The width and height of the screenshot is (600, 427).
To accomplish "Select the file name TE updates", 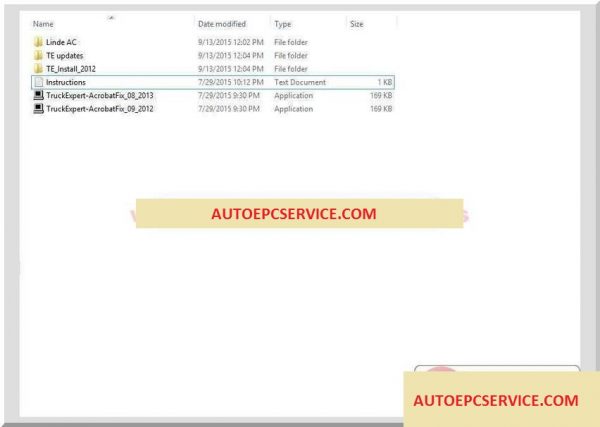I will coord(65,55).
